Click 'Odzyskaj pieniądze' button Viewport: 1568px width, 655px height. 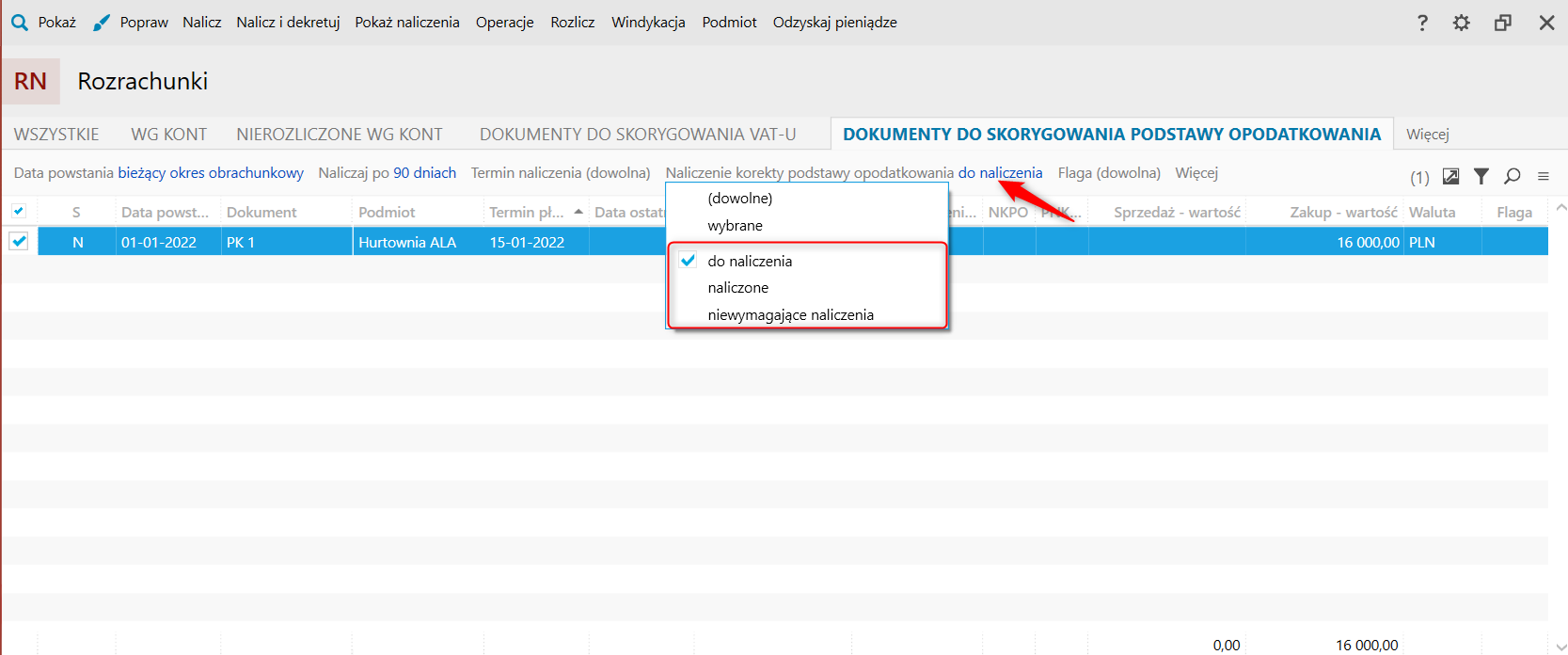(x=835, y=22)
